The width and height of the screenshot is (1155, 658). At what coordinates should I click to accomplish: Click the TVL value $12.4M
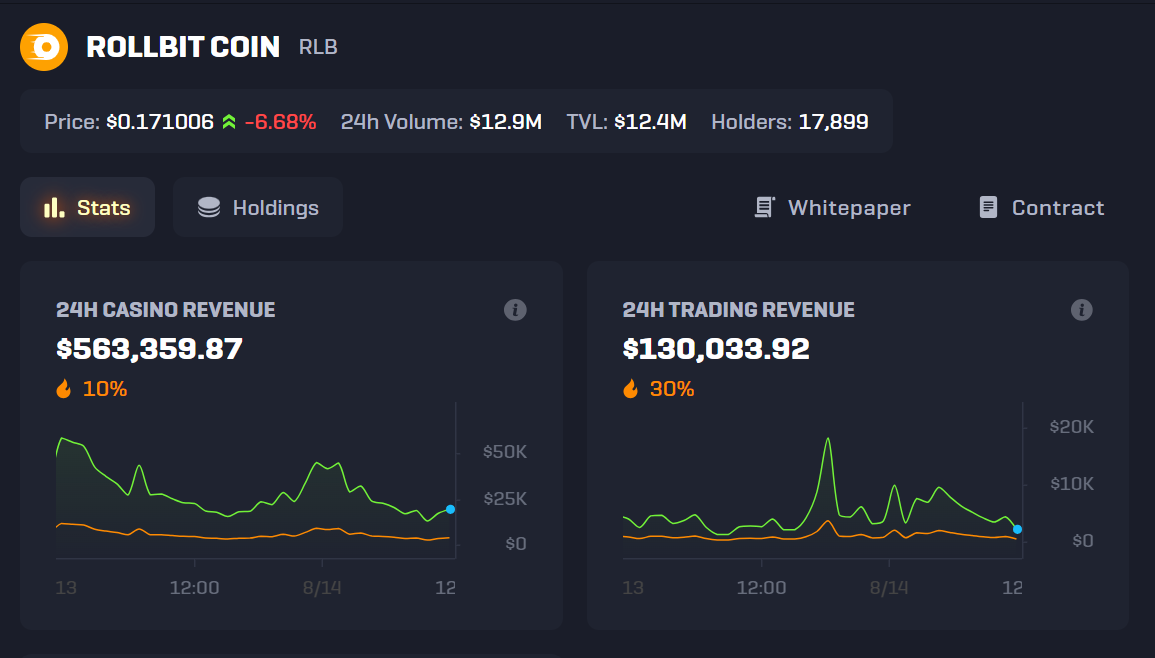[x=650, y=122]
